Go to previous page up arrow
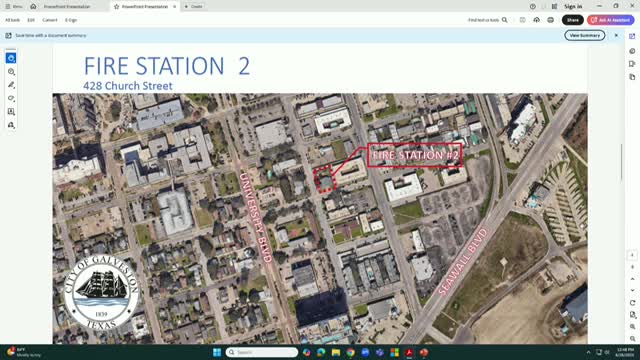640x360 pixels. click(x=632, y=279)
